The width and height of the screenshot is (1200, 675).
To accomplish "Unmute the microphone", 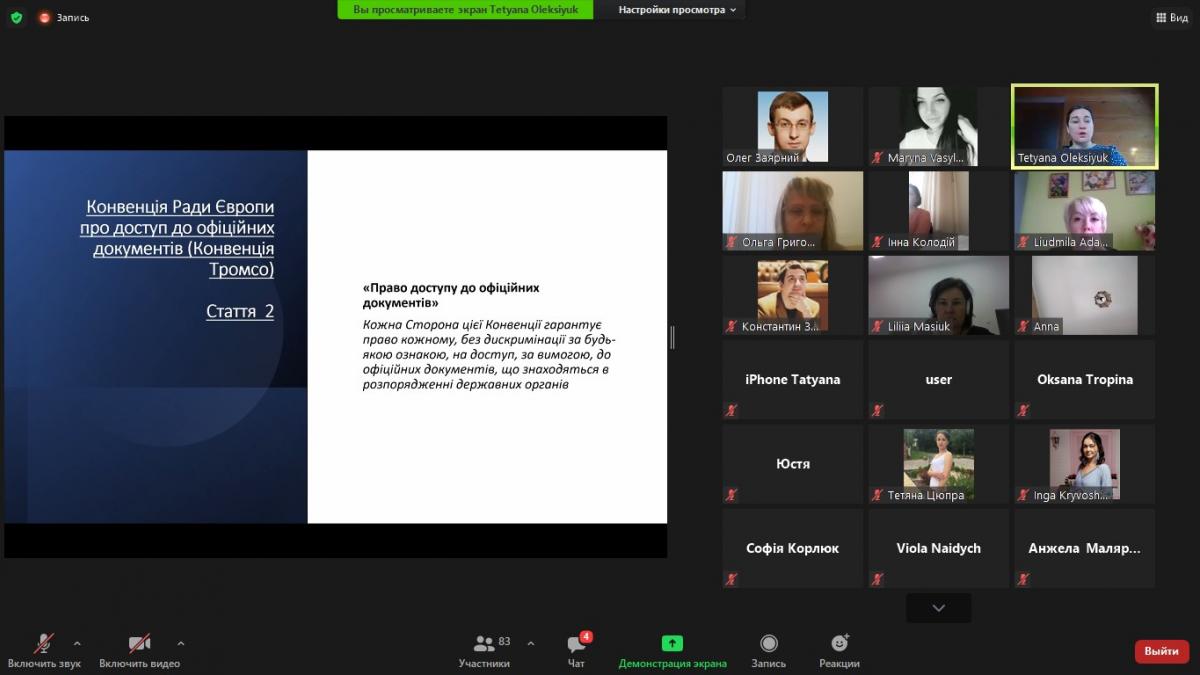I will coord(44,643).
